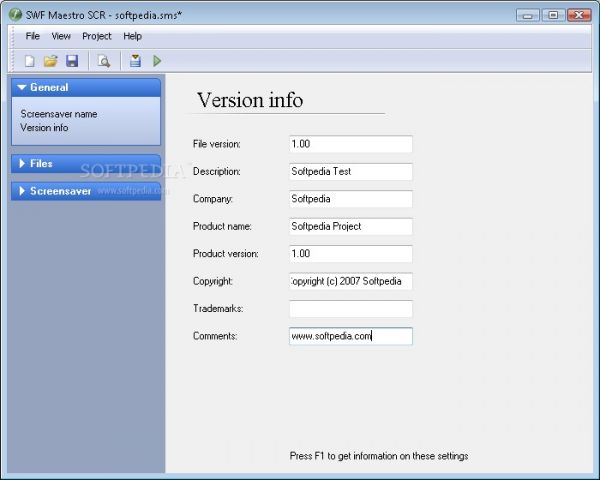Click the SWF Maestro app icon in title bar
This screenshot has width=600, height=480.
[x=15, y=15]
